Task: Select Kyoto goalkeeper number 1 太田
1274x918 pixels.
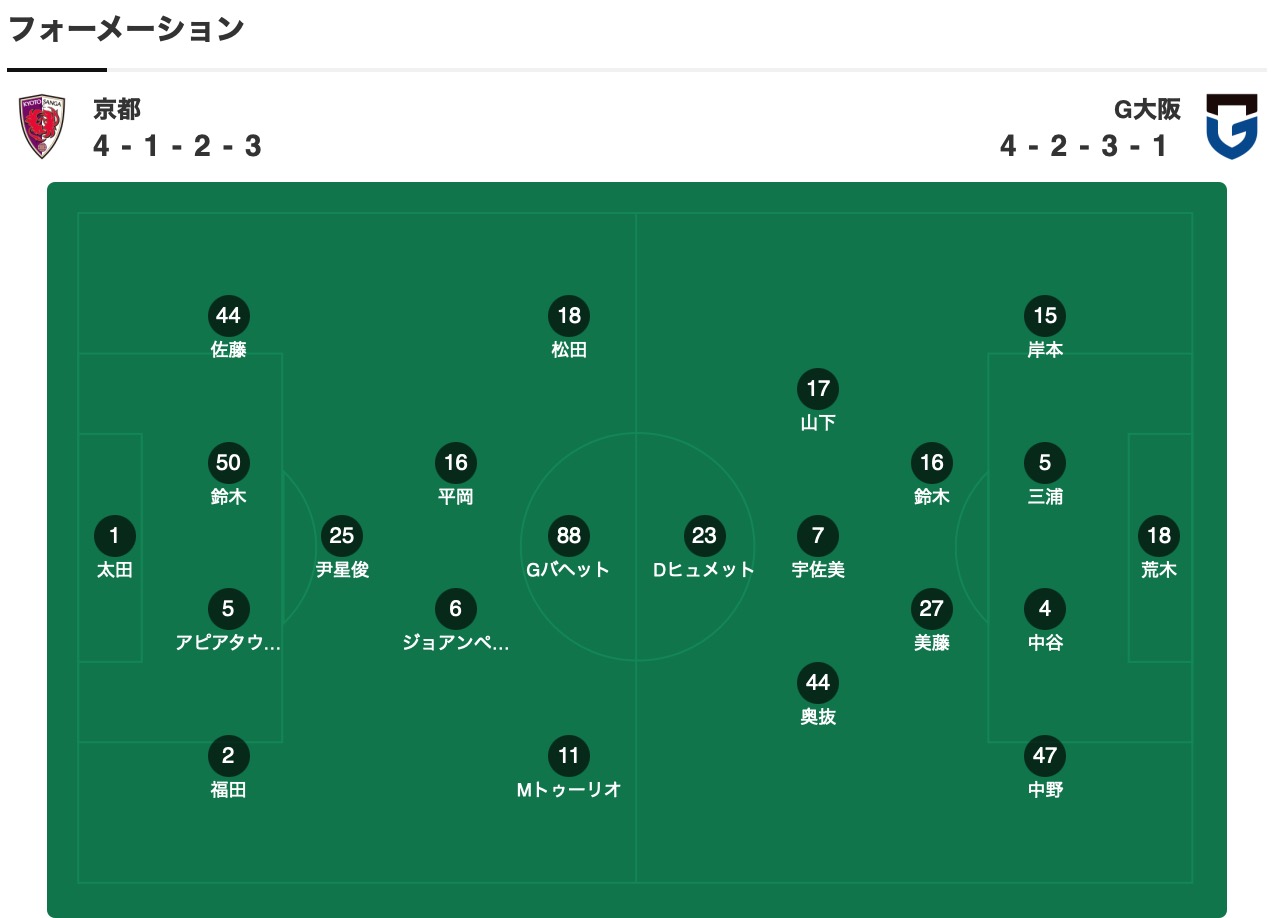Action: [114, 536]
